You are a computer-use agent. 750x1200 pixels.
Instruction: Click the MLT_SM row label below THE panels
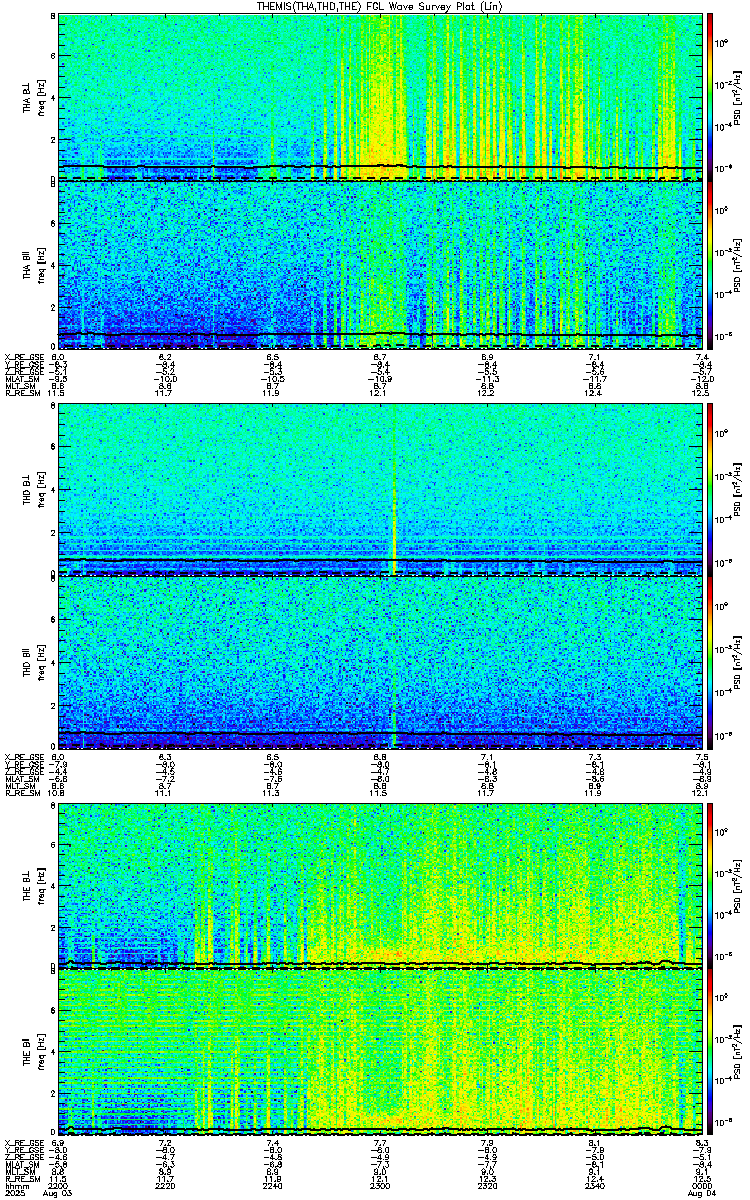click(x=19, y=1171)
